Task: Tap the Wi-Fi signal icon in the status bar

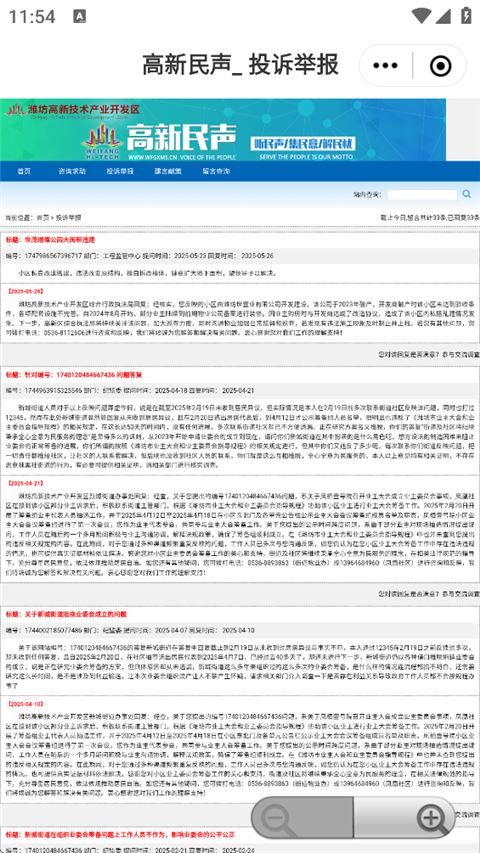Action: 421,16
